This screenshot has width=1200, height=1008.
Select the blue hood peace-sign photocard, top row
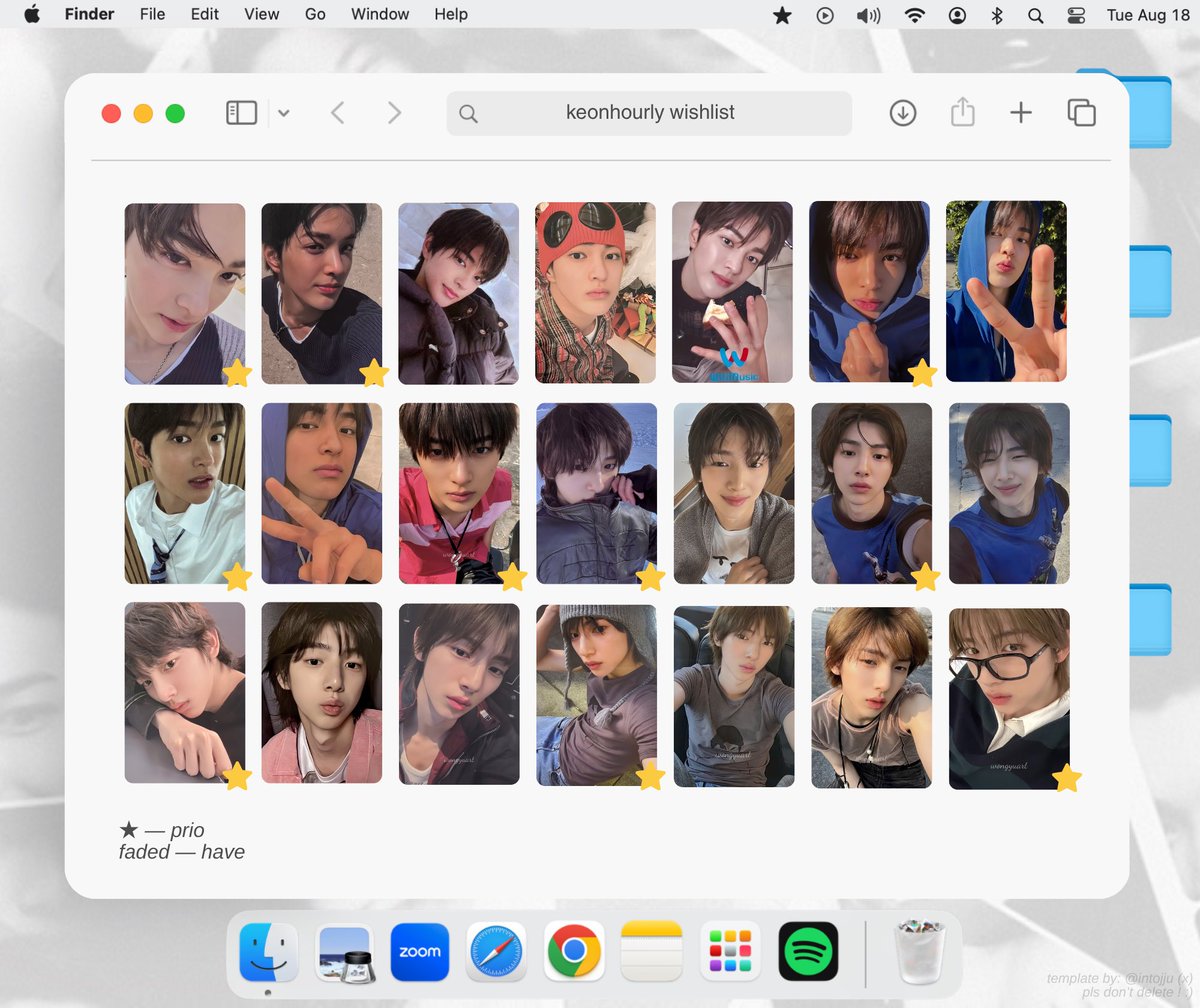[1006, 291]
